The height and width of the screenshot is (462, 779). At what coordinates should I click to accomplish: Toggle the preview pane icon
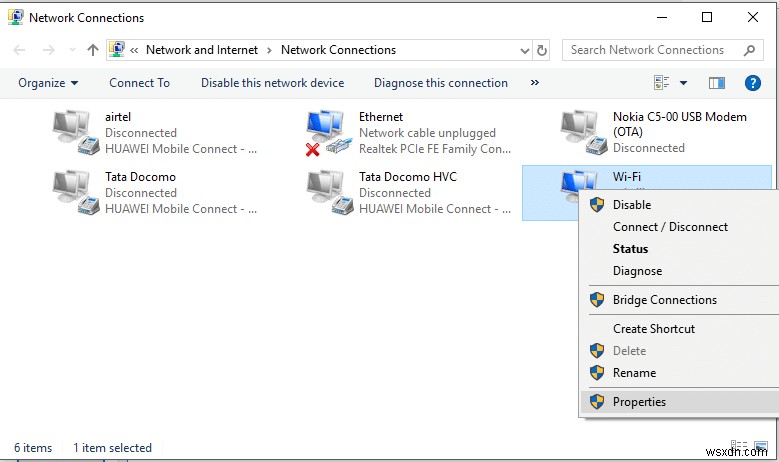pos(716,83)
